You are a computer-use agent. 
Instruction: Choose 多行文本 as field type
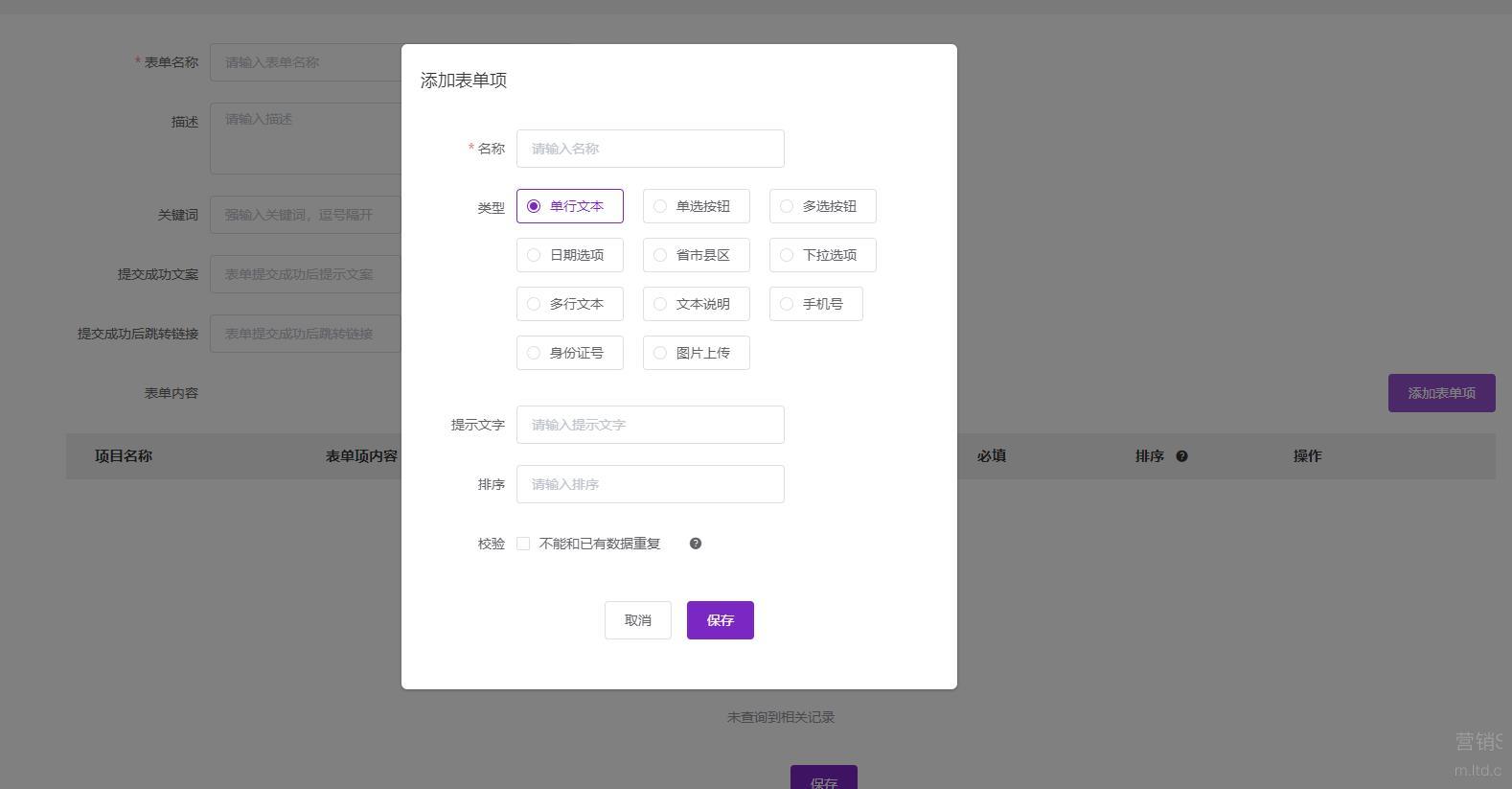tap(570, 304)
